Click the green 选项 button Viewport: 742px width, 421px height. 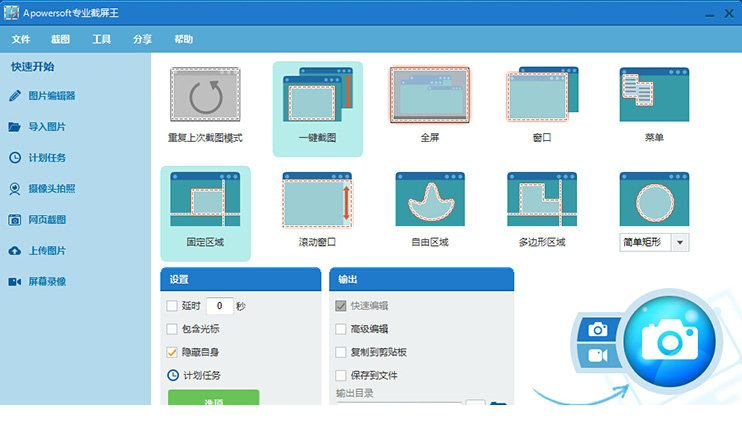point(213,397)
